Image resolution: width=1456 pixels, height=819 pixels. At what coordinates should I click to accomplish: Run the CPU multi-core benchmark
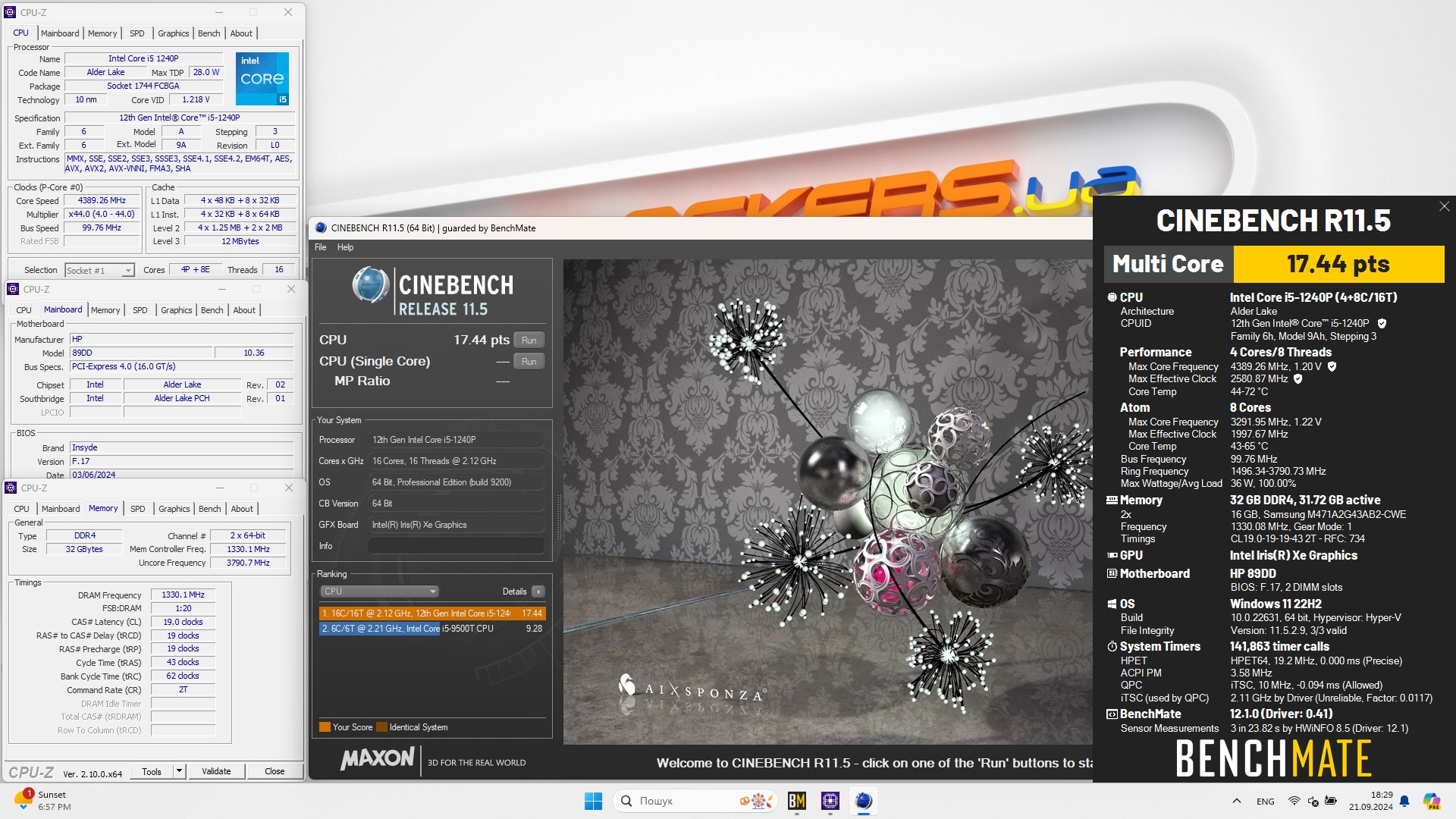(x=529, y=340)
